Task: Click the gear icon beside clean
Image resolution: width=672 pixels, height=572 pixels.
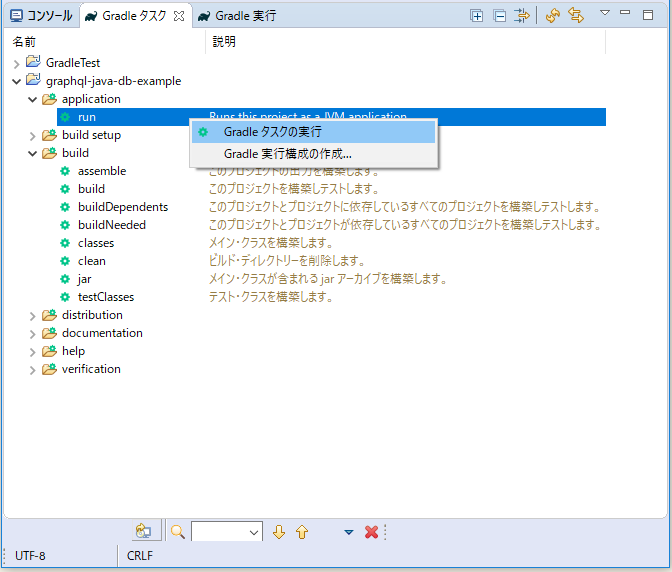Action: (x=65, y=261)
